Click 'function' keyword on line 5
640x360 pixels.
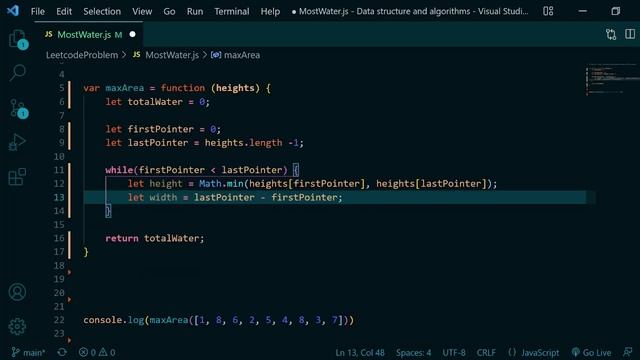183,88
